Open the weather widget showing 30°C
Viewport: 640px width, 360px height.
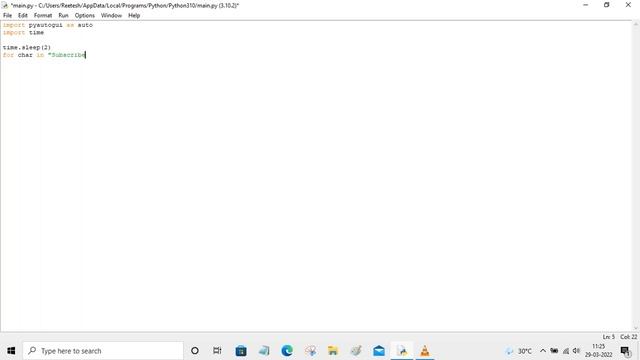coord(519,351)
